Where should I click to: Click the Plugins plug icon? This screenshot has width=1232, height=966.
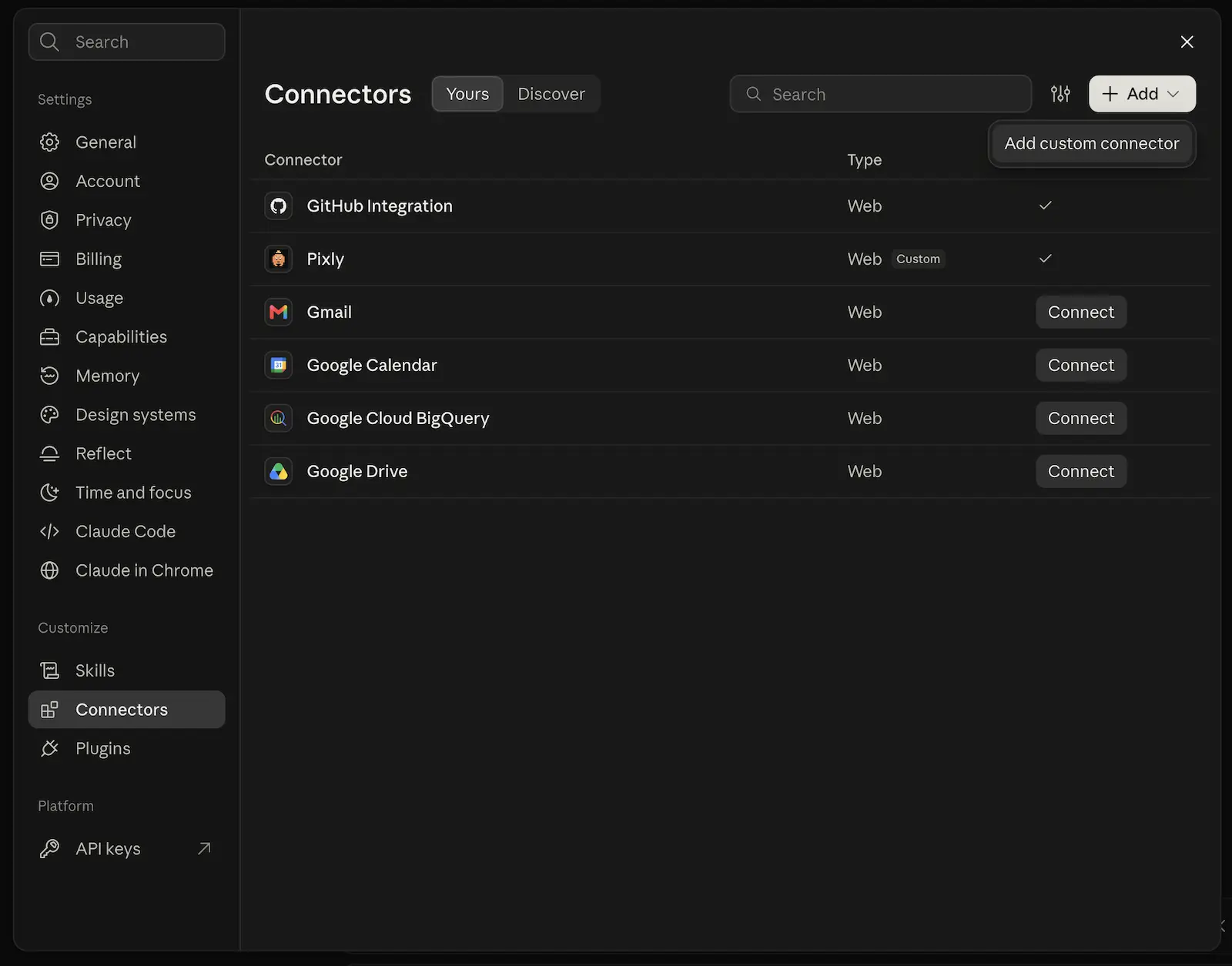pos(49,749)
